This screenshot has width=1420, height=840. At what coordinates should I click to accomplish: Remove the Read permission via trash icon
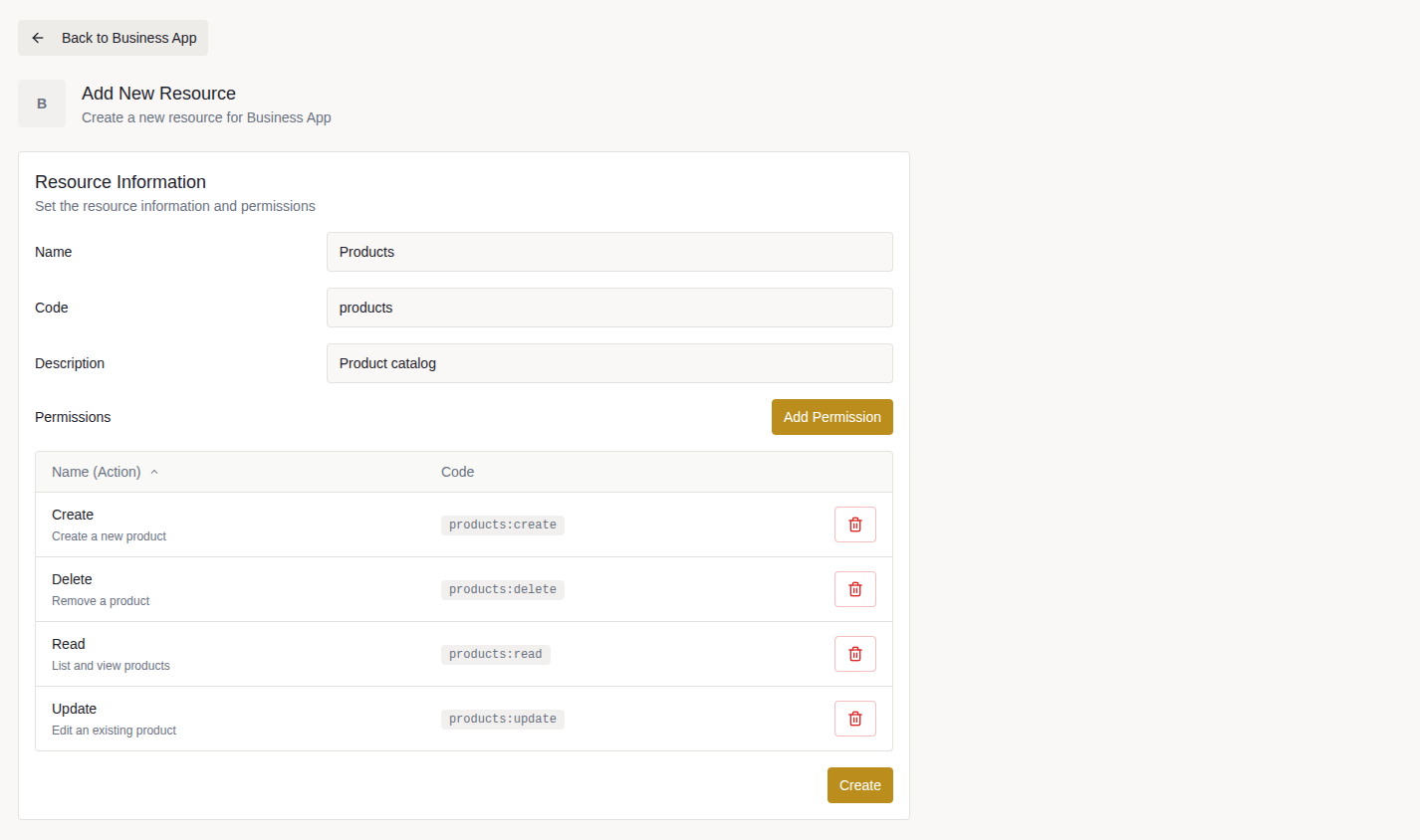855,654
